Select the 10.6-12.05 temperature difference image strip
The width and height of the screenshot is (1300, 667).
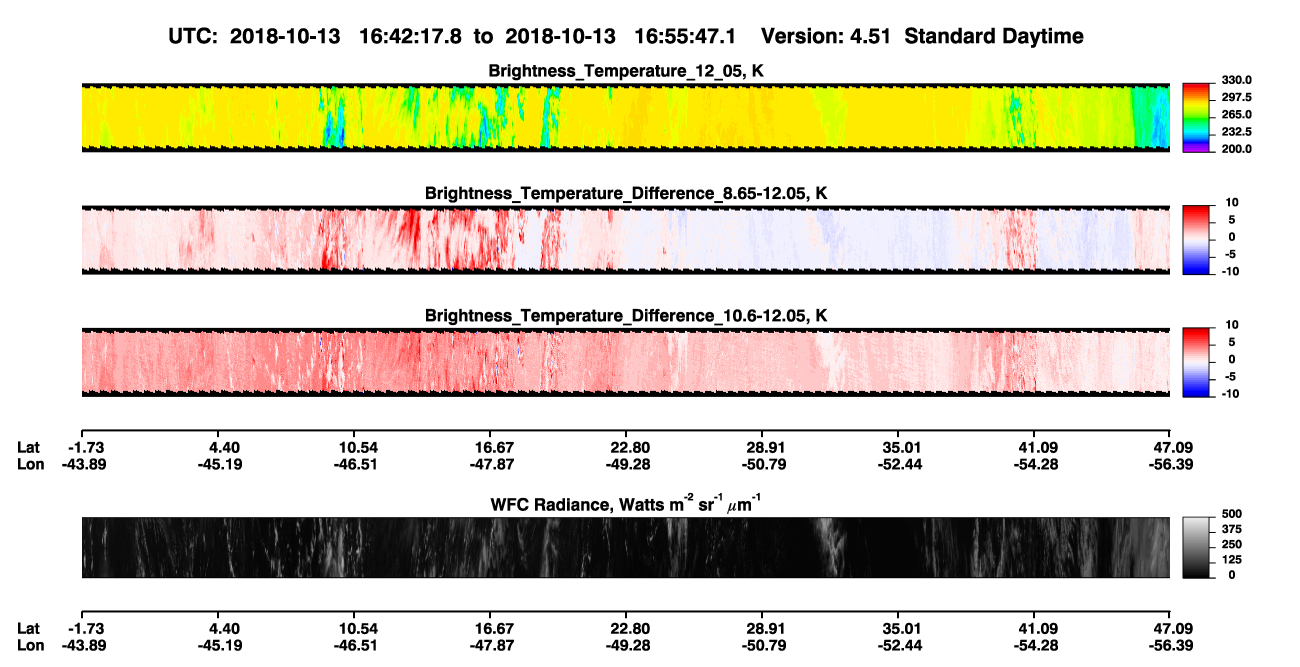coord(625,362)
